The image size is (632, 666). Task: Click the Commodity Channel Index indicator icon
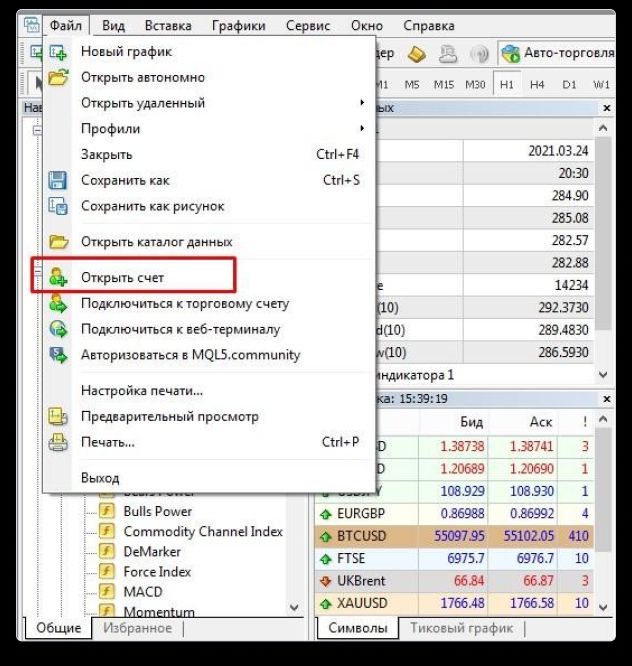[107, 531]
